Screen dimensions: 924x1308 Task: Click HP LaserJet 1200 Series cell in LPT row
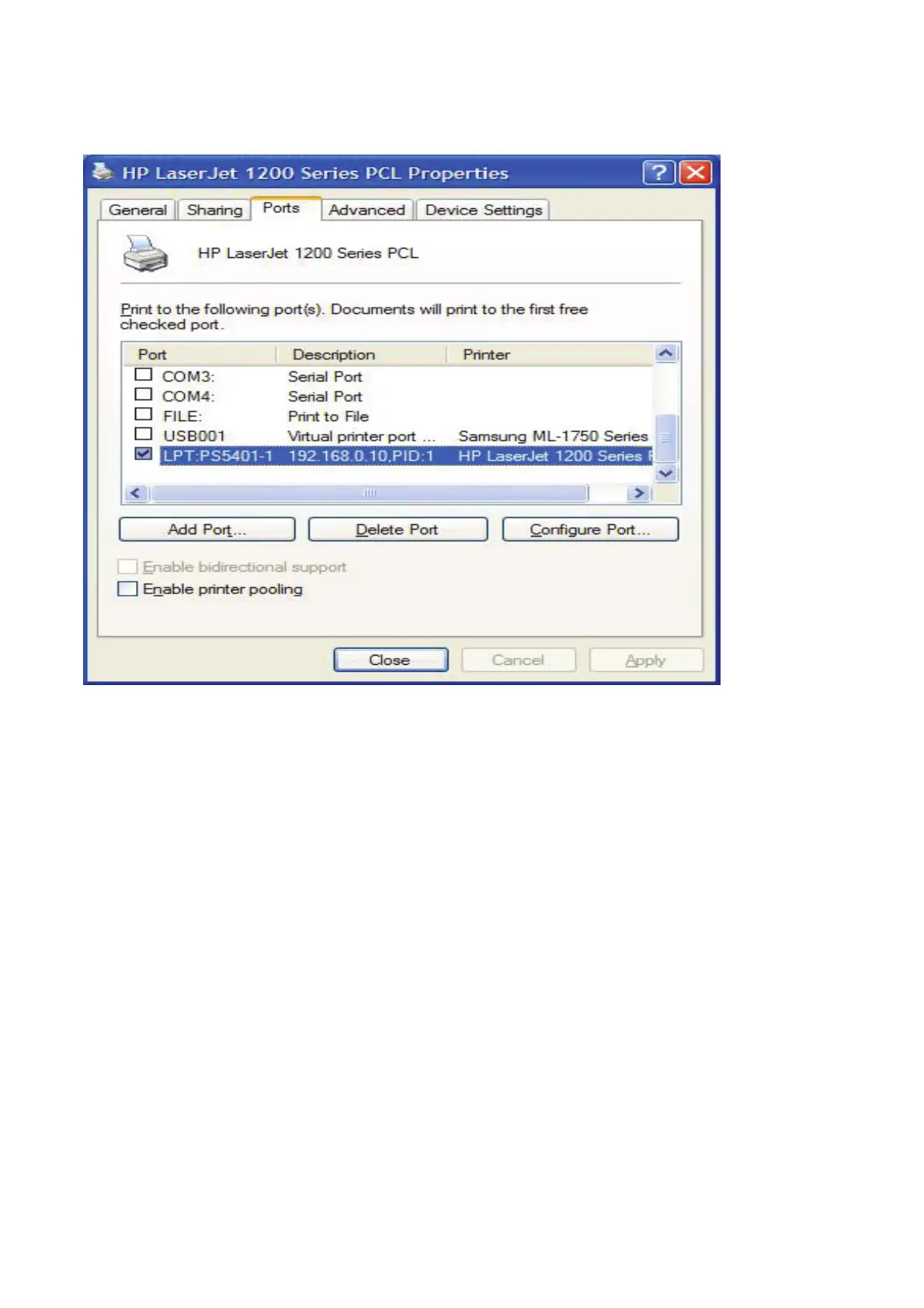pyautogui.click(x=554, y=456)
